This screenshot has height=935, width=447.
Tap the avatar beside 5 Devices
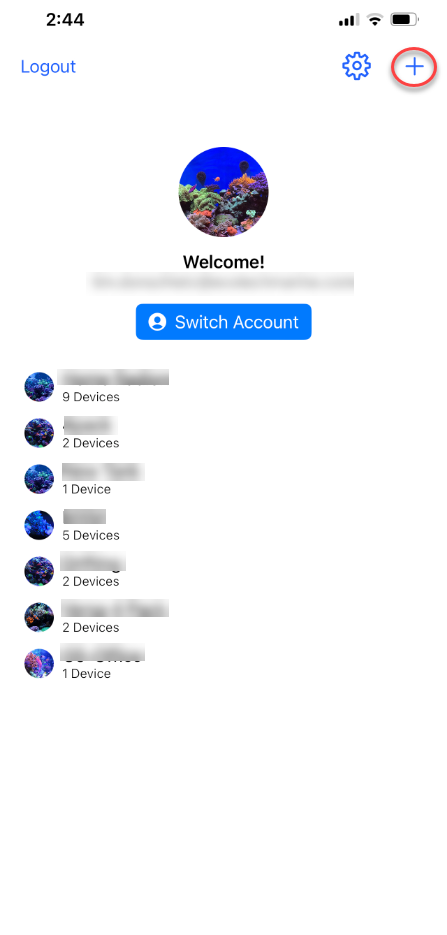tap(39, 525)
